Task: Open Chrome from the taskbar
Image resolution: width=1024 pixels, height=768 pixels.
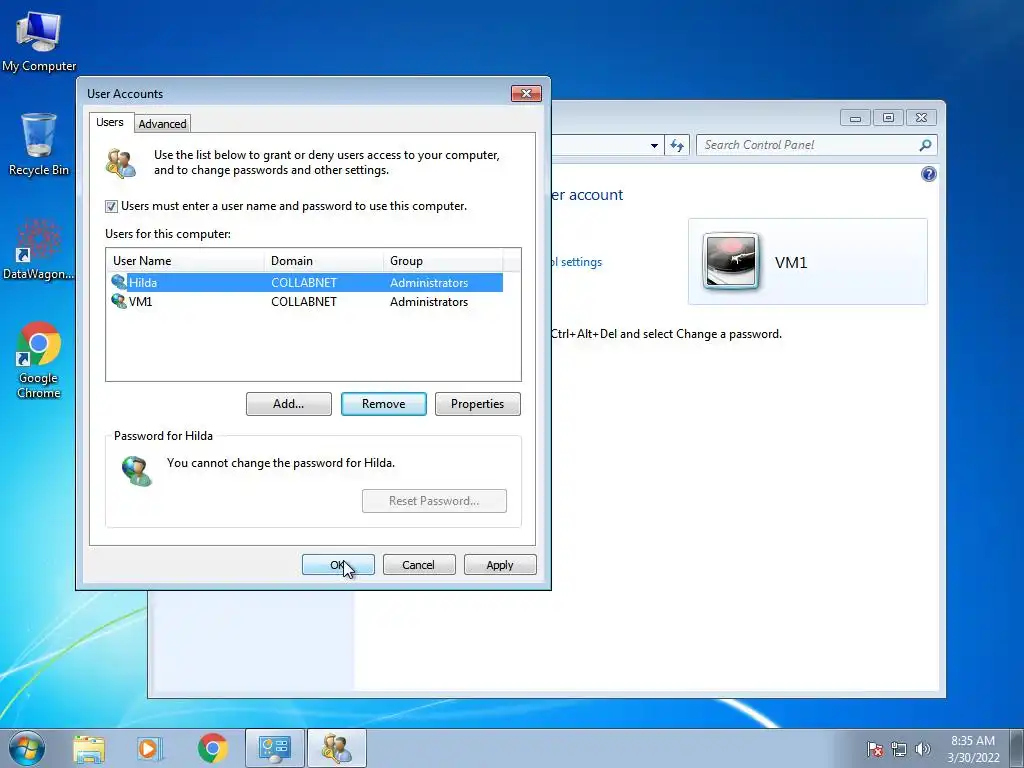Action: (x=212, y=748)
